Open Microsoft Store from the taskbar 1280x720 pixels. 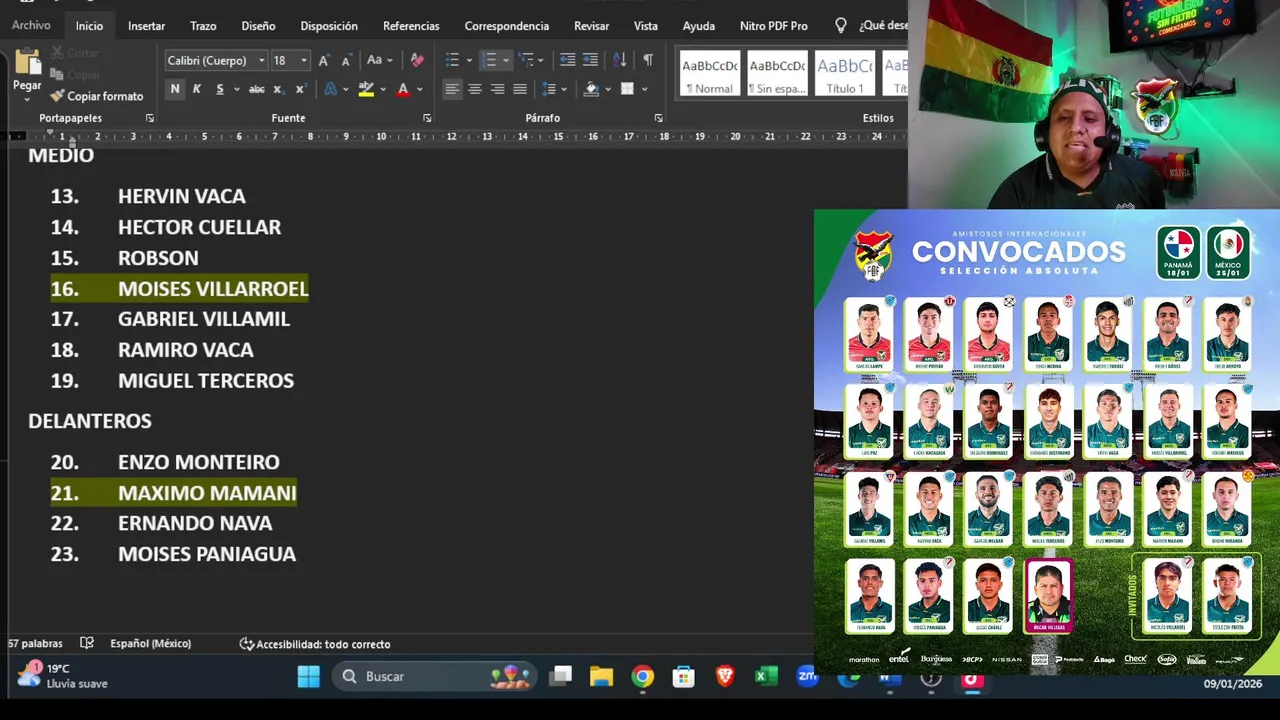coord(683,677)
